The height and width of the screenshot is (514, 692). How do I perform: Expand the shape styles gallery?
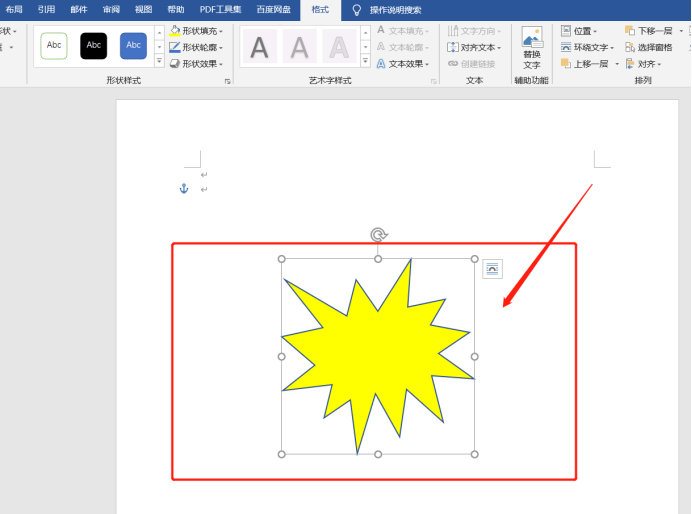(x=159, y=61)
